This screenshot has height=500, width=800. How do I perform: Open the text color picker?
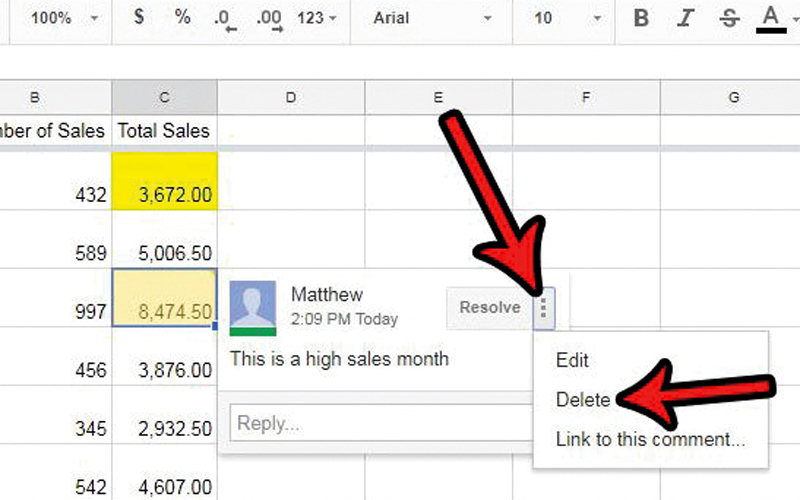coord(770,19)
